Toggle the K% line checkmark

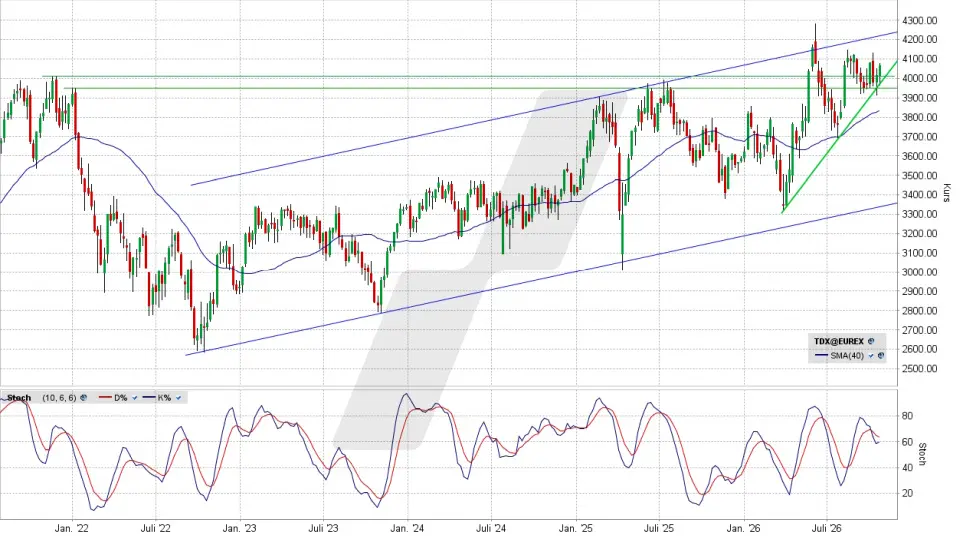tap(178, 398)
